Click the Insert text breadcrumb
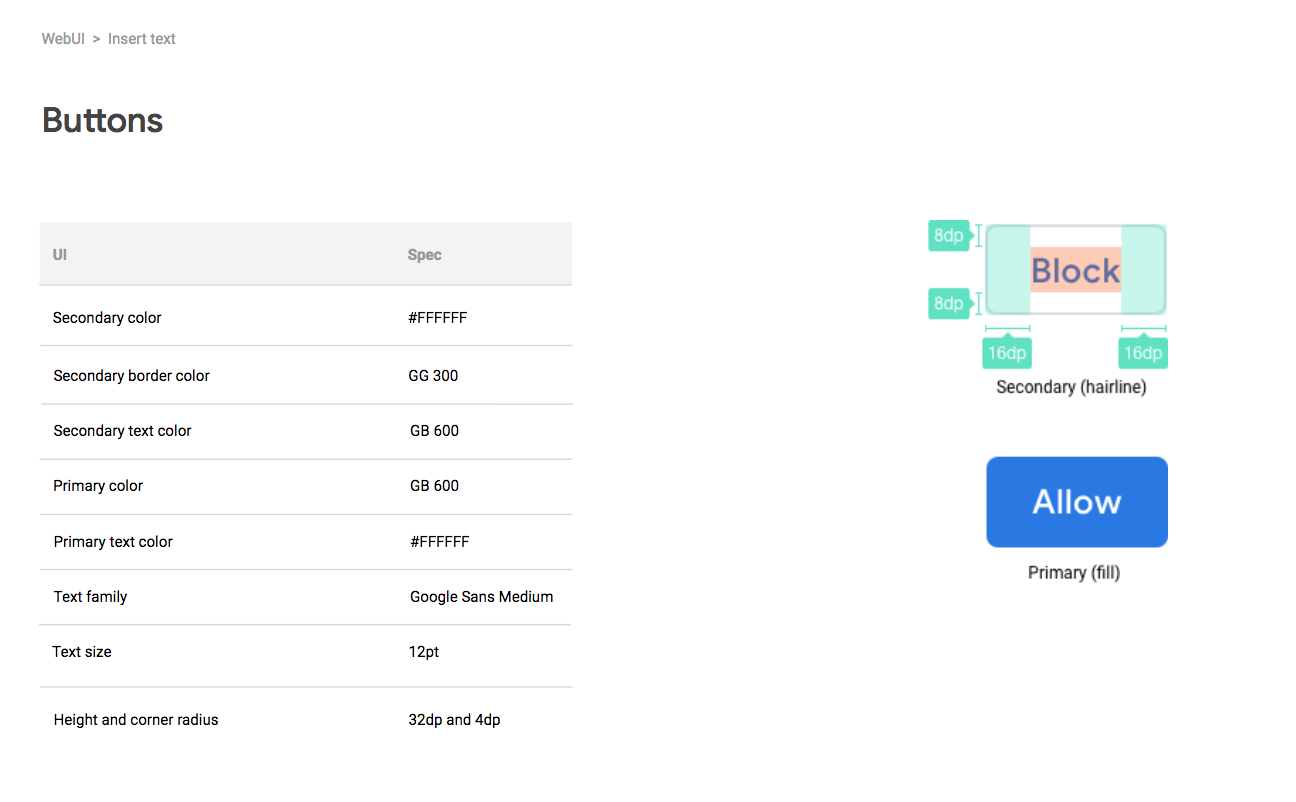 point(142,39)
